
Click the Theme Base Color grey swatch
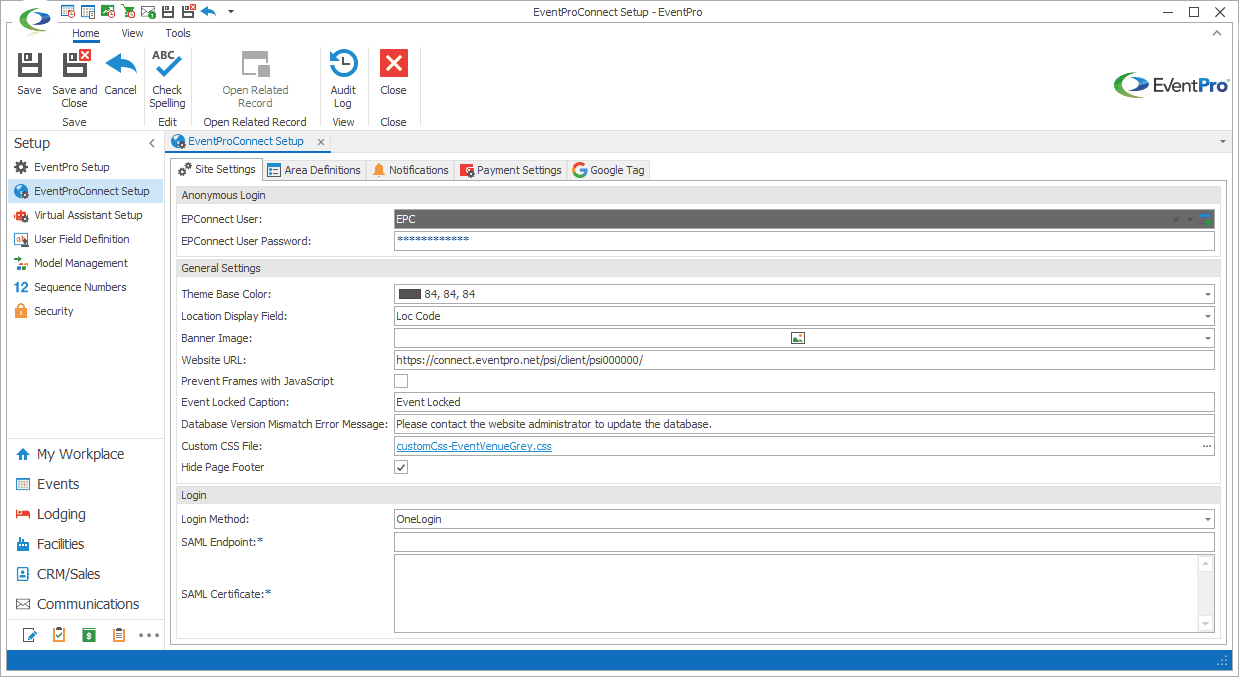(409, 294)
